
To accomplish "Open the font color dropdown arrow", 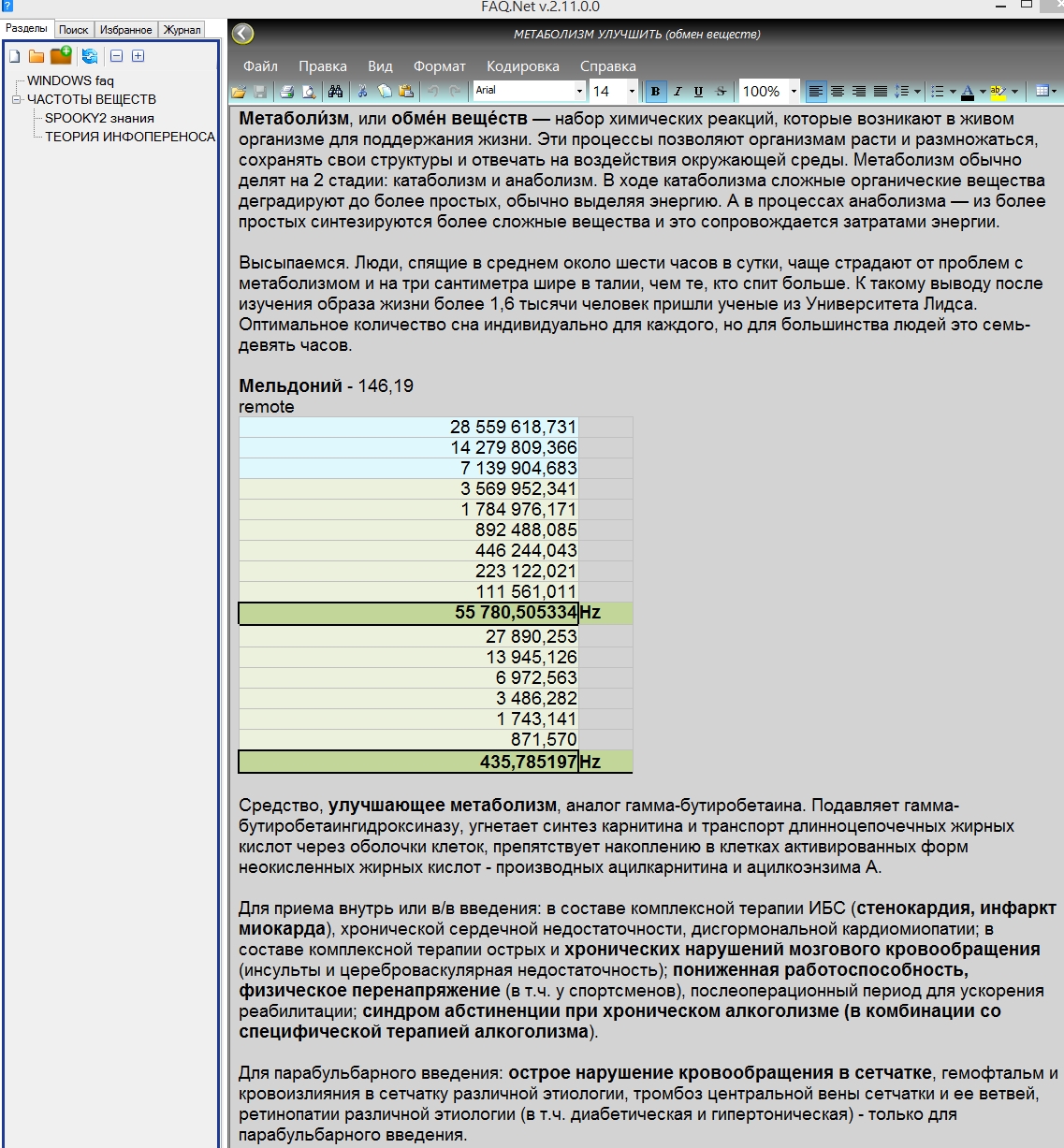I will [x=983, y=92].
